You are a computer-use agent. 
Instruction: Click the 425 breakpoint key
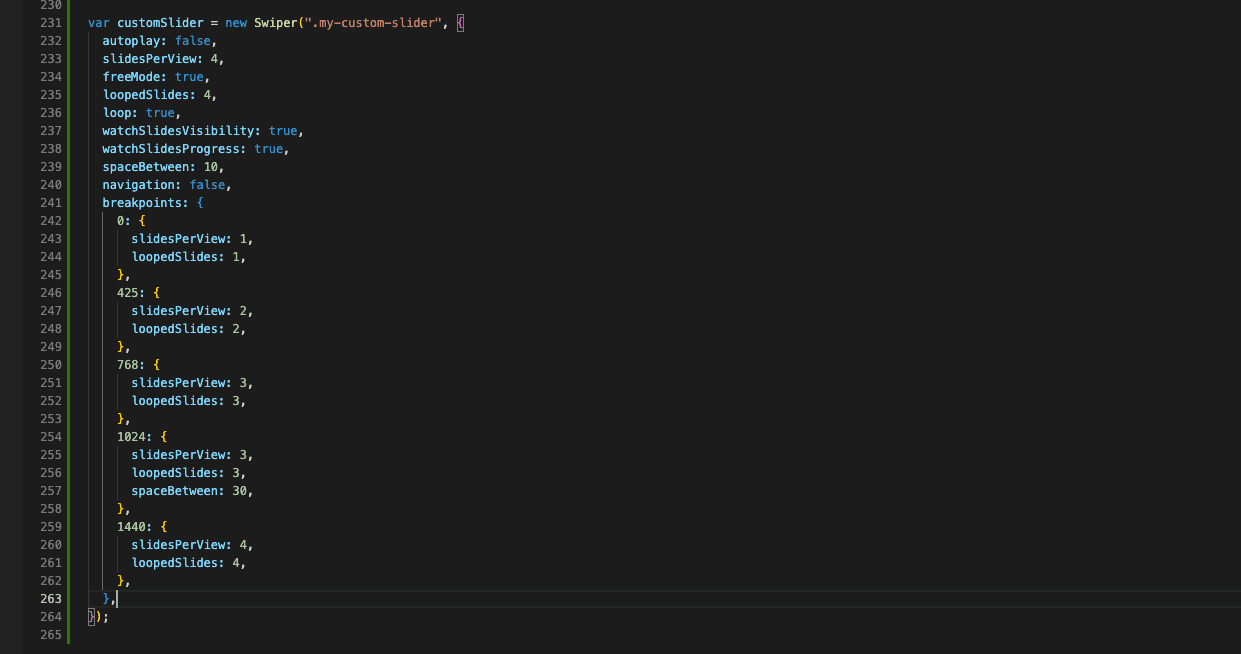click(128, 293)
